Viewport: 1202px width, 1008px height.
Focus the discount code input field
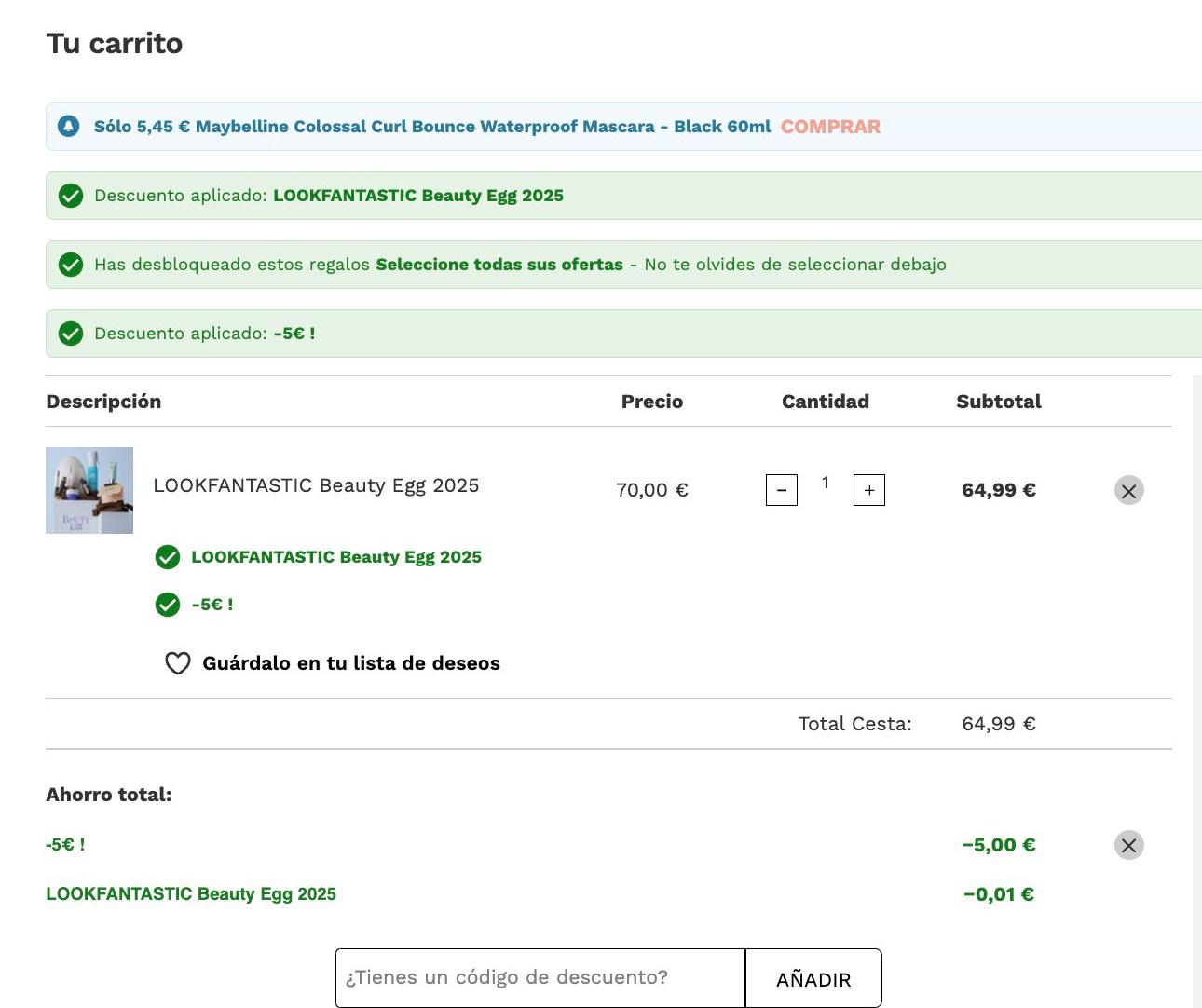(540, 978)
